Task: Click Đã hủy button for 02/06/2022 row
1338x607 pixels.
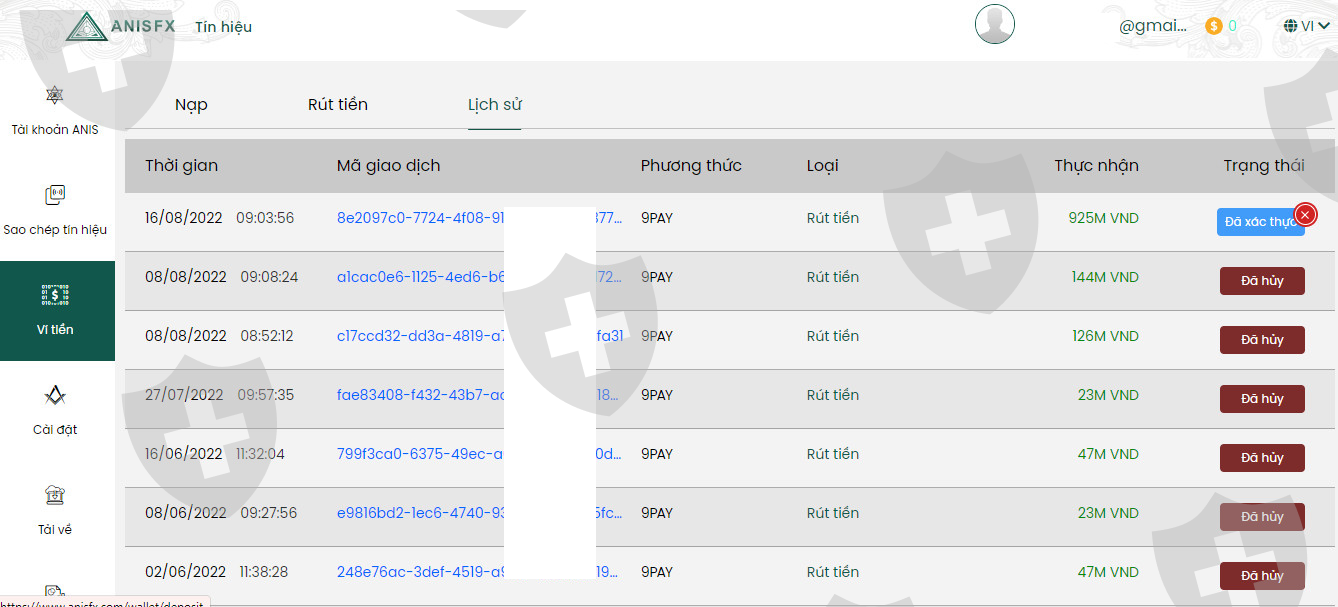Action: point(1262,576)
